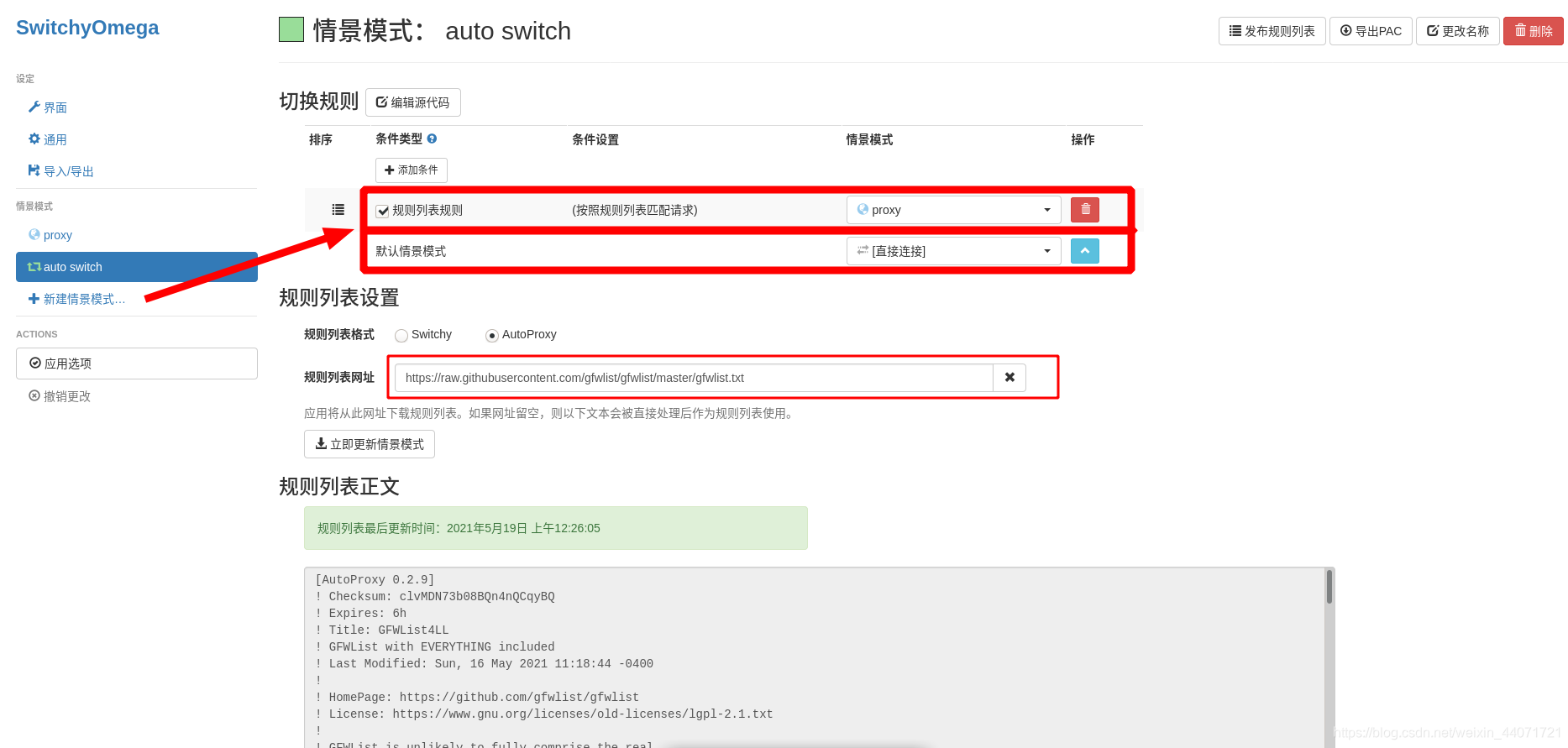This screenshot has width=1568, height=748.
Task: Click the green profile color swatch
Action: pyautogui.click(x=291, y=30)
